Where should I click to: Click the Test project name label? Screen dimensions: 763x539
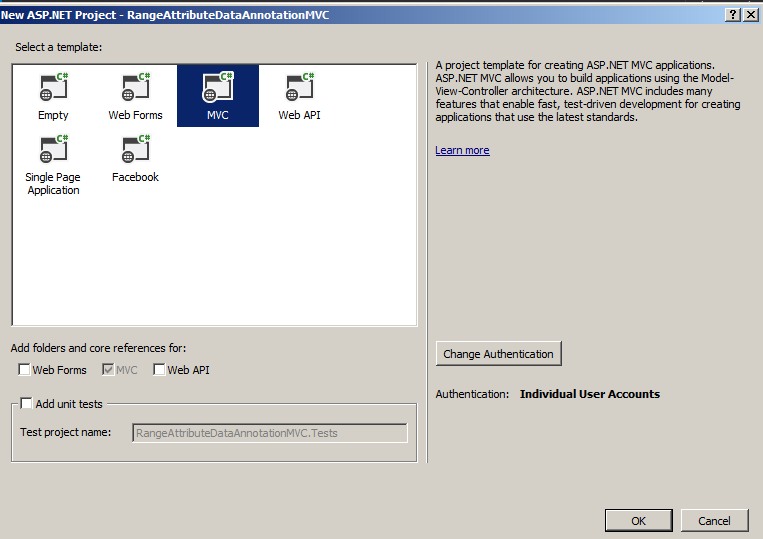[66, 432]
